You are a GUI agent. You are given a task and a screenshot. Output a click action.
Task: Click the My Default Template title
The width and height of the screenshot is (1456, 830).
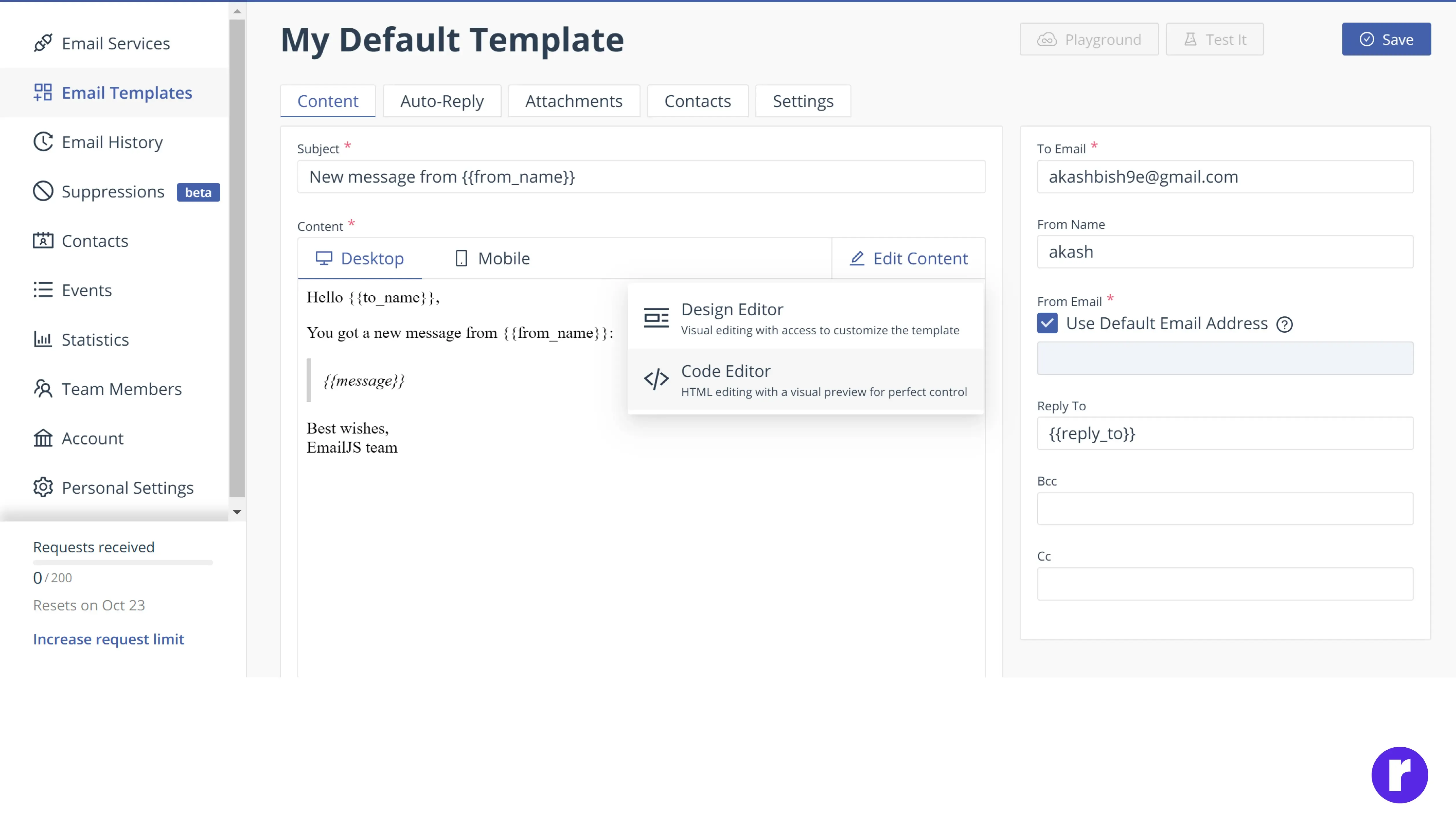click(x=452, y=40)
